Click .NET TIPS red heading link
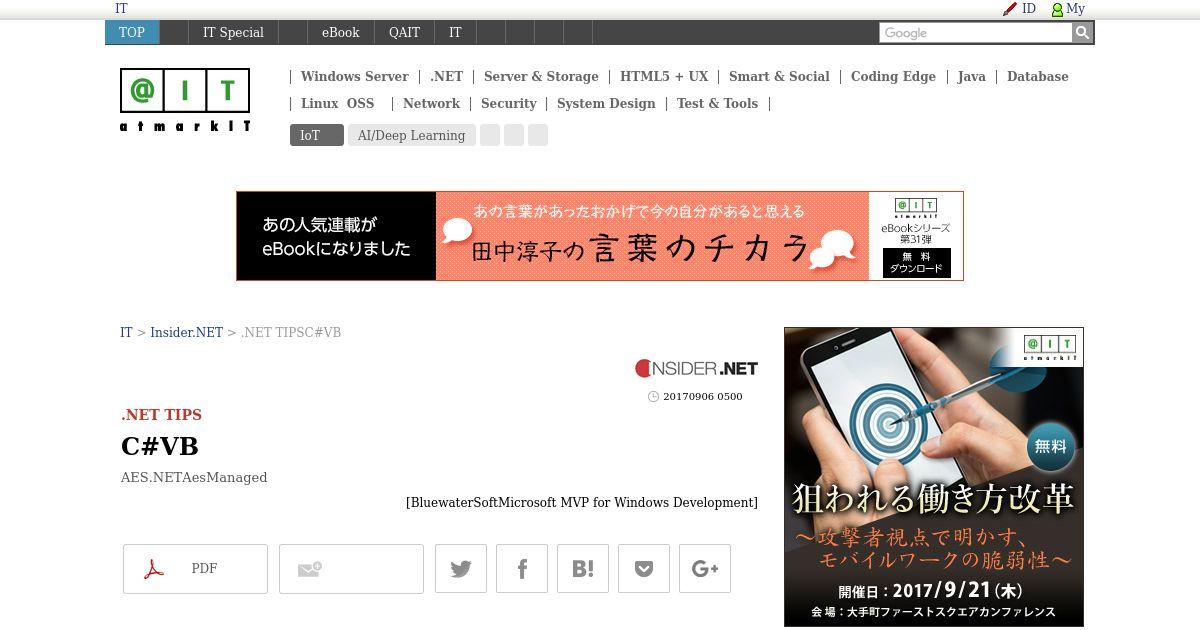Screen dimensions: 1200x630 tap(161, 415)
